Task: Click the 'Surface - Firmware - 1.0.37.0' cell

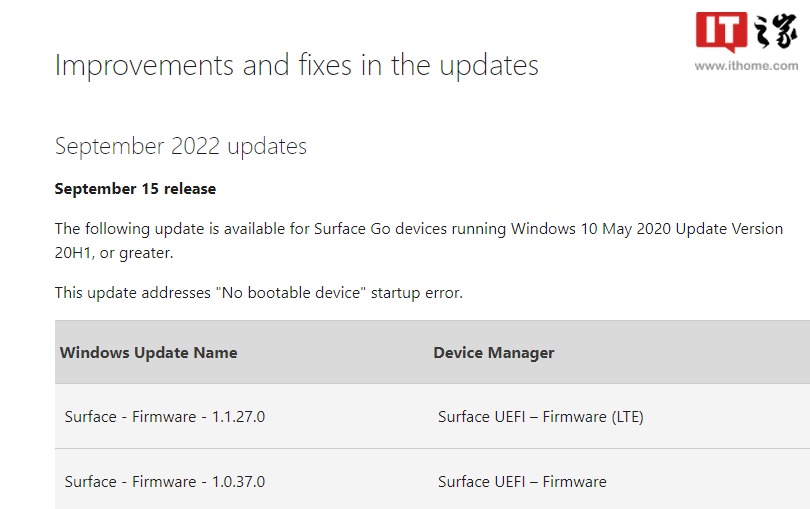Action: tap(165, 481)
